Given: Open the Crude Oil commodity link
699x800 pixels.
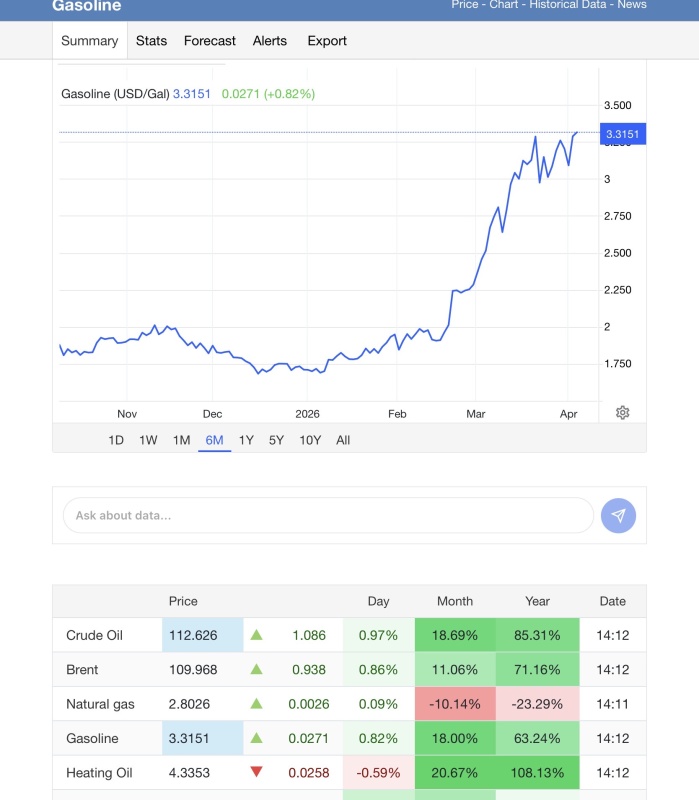Looking at the screenshot, I should tap(92, 635).
